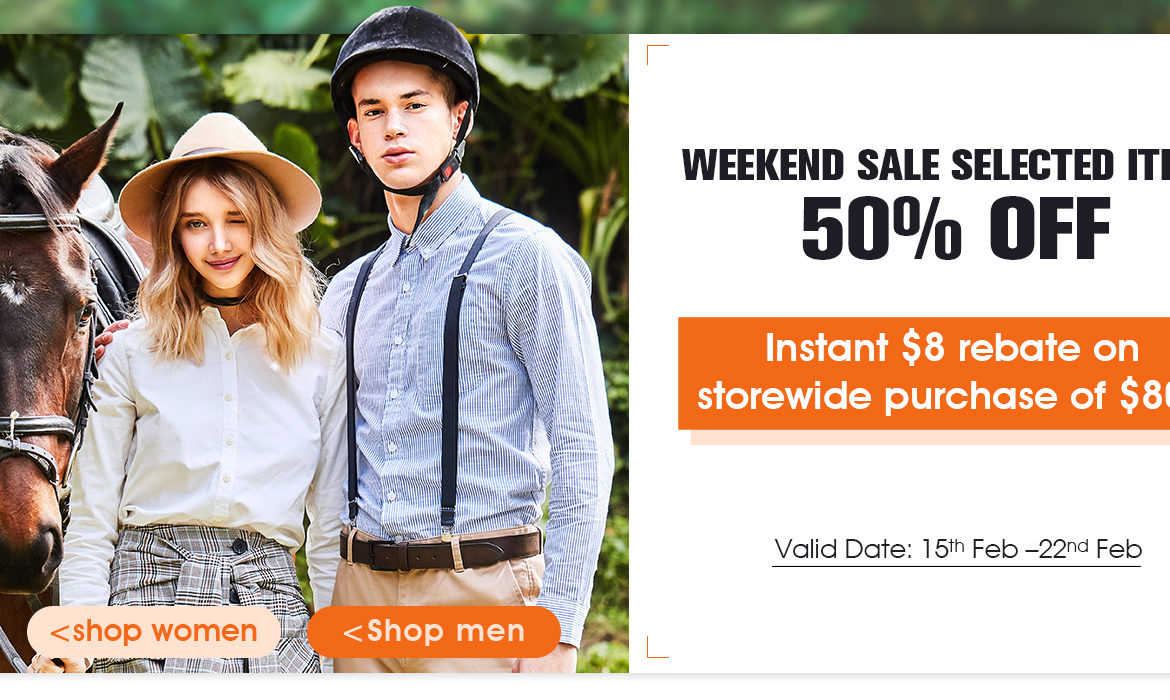Click the '50% OFF' text
This screenshot has height=700, width=1170.
pyautogui.click(x=956, y=229)
